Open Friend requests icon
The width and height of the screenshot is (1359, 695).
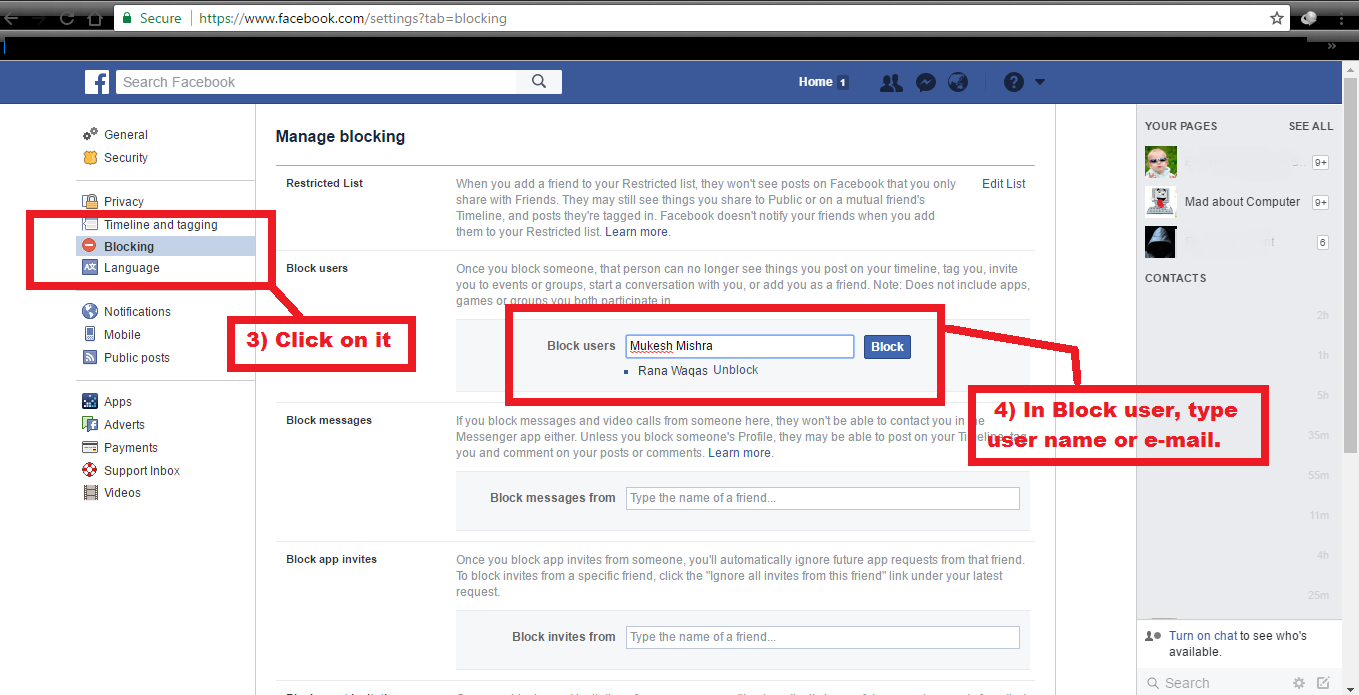[891, 83]
